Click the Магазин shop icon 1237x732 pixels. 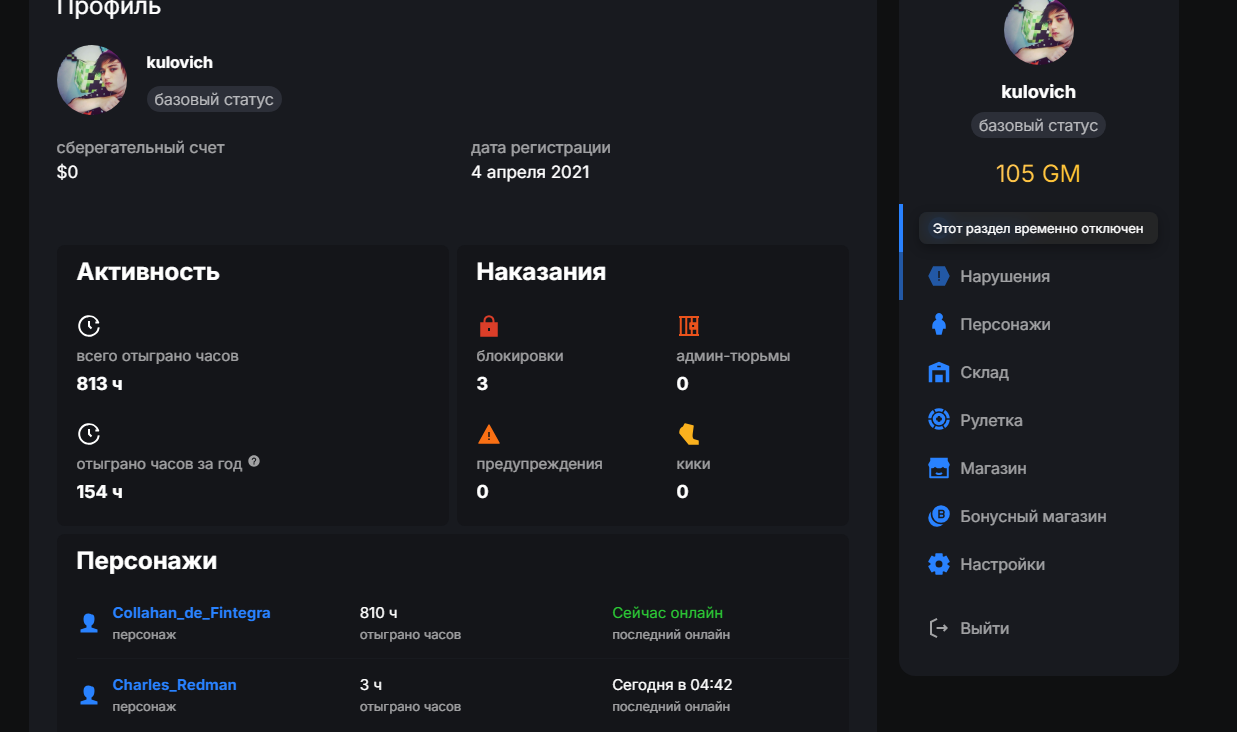pyautogui.click(x=938, y=468)
